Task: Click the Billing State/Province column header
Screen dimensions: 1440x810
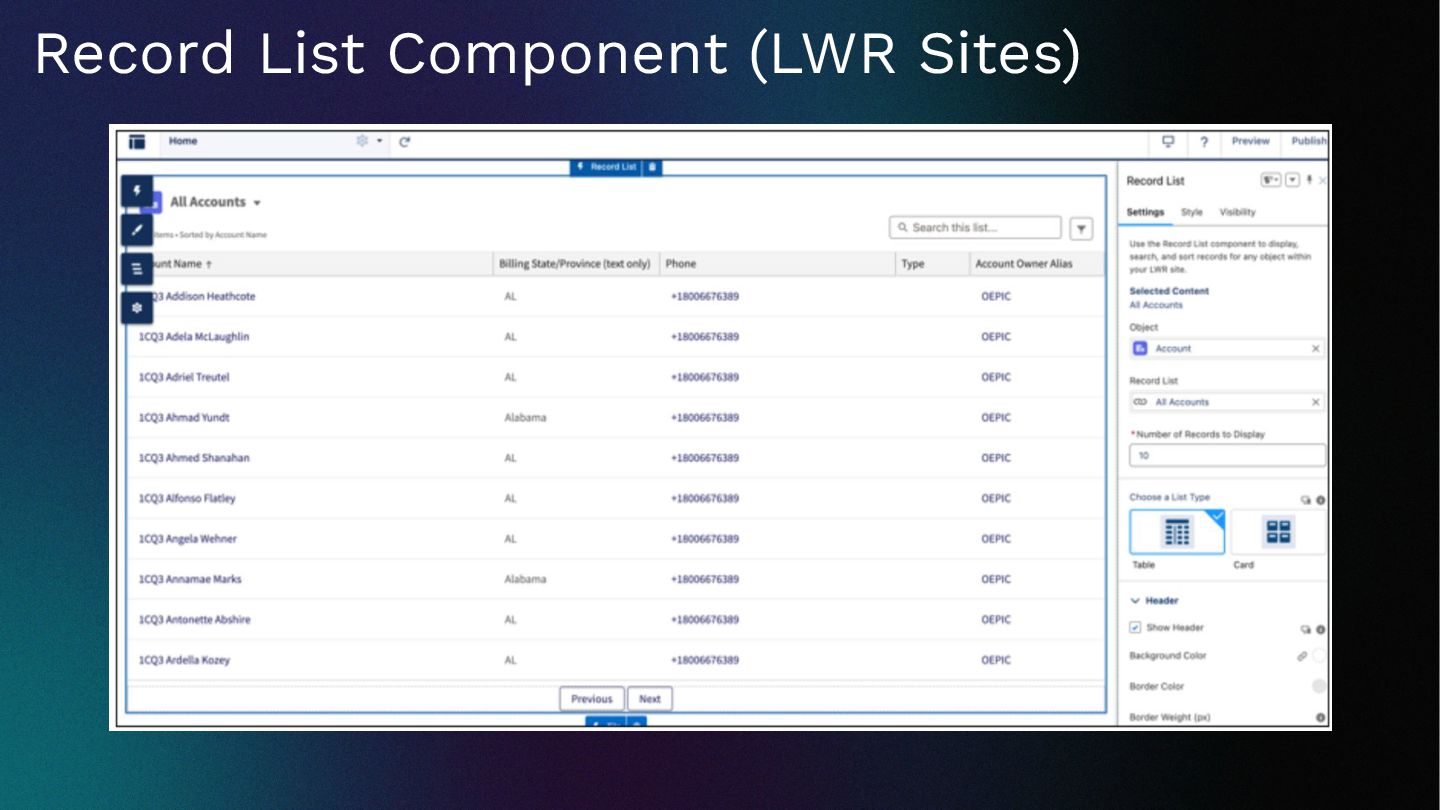Action: [x=575, y=264]
